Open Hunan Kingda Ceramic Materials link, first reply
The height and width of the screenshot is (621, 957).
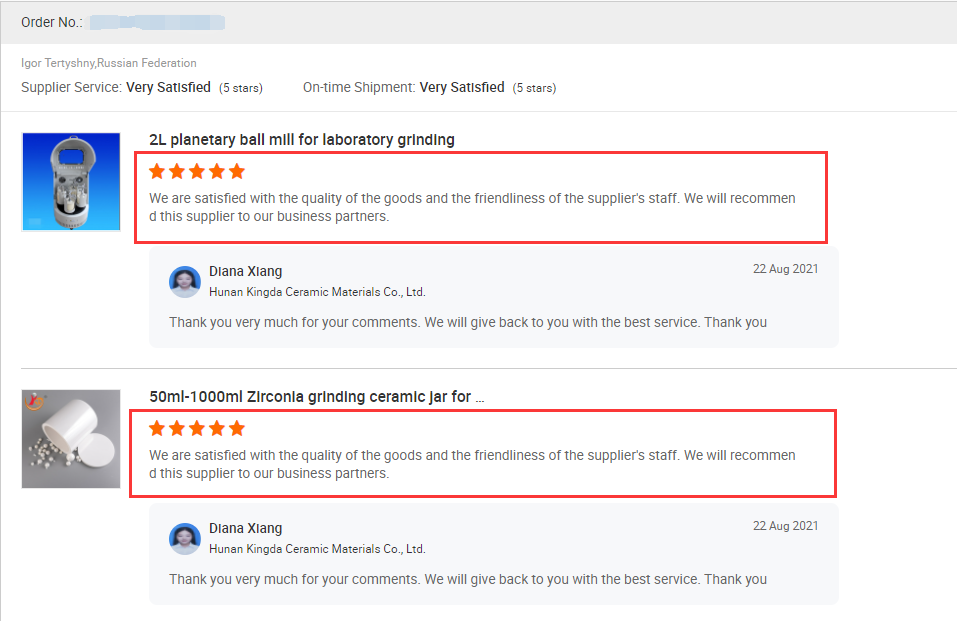(317, 292)
